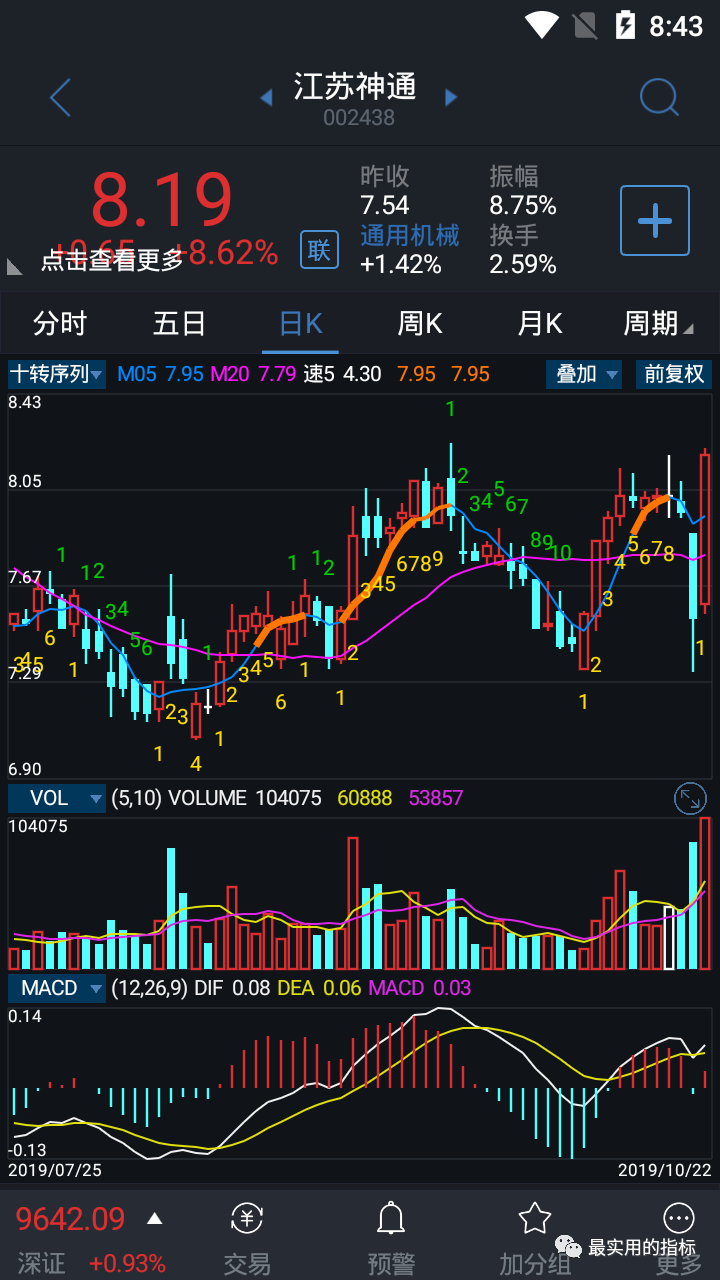
Task: Open the MACD indicator dropdown
Action: pos(57,988)
